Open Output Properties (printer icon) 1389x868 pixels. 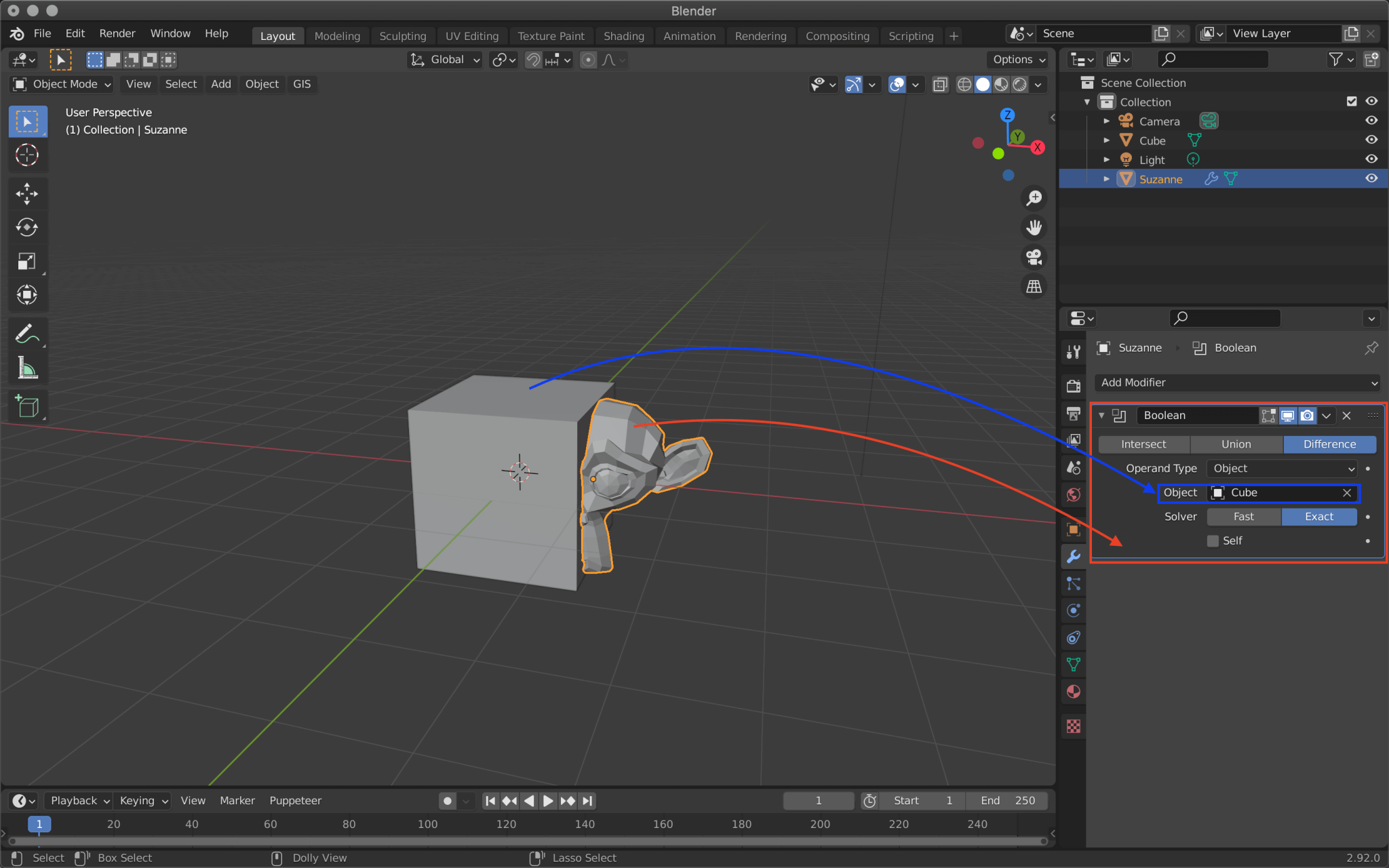point(1074,414)
